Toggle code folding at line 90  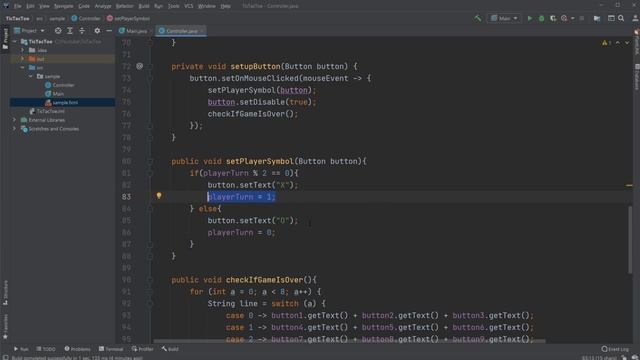tap(150, 280)
